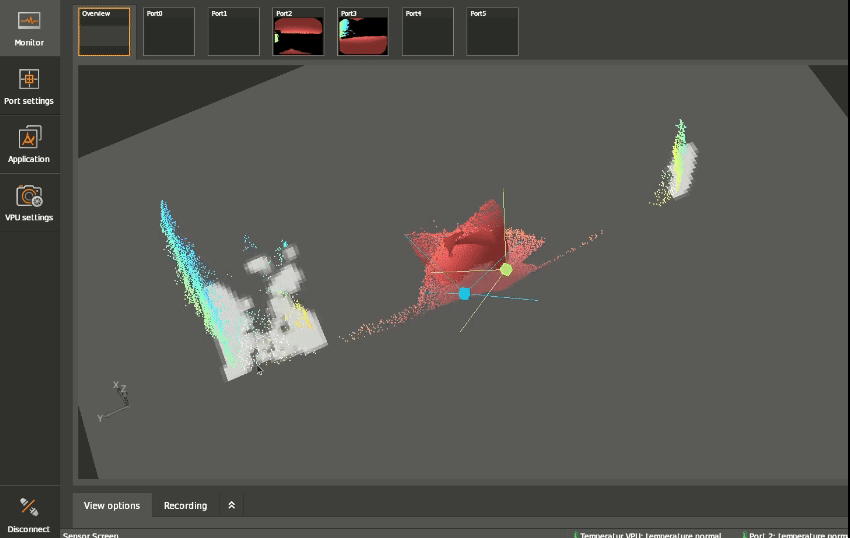The width and height of the screenshot is (850, 538).
Task: Switch to the Recording tab
Action: tap(185, 505)
